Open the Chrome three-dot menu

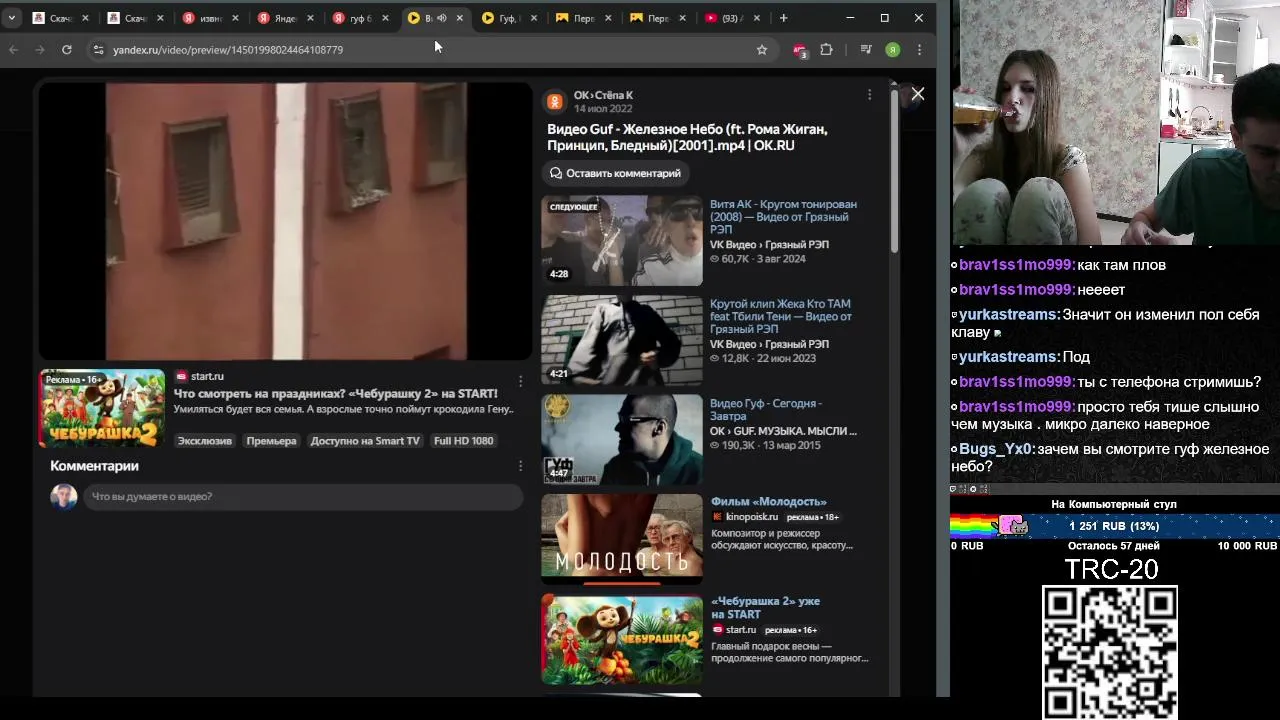pos(919,49)
